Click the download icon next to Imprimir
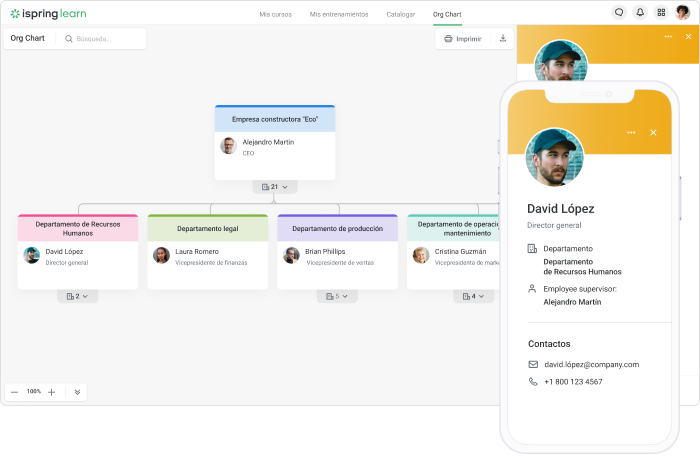700x462 pixels. click(503, 38)
